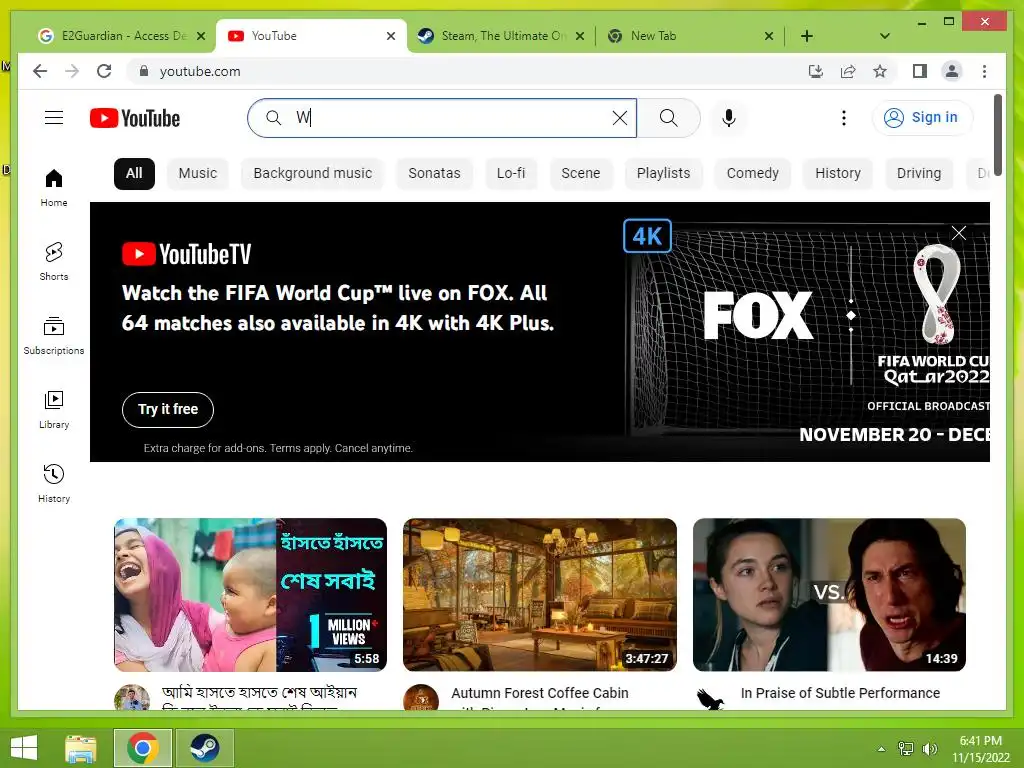The image size is (1024, 768).
Task: Open the Autumn Forest Coffee Cabin thumbnail
Action: (x=539, y=595)
